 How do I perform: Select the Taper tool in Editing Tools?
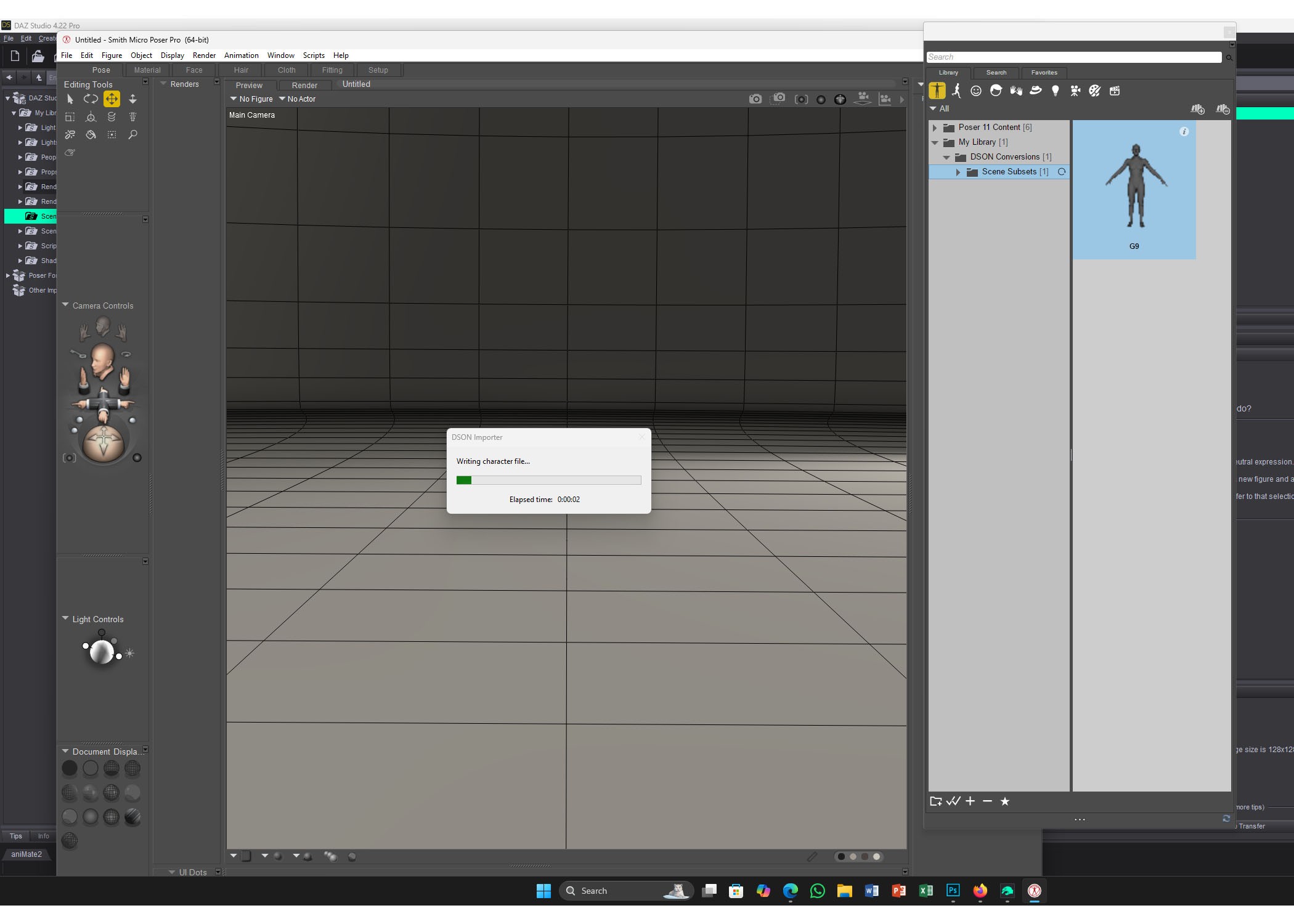(x=132, y=116)
